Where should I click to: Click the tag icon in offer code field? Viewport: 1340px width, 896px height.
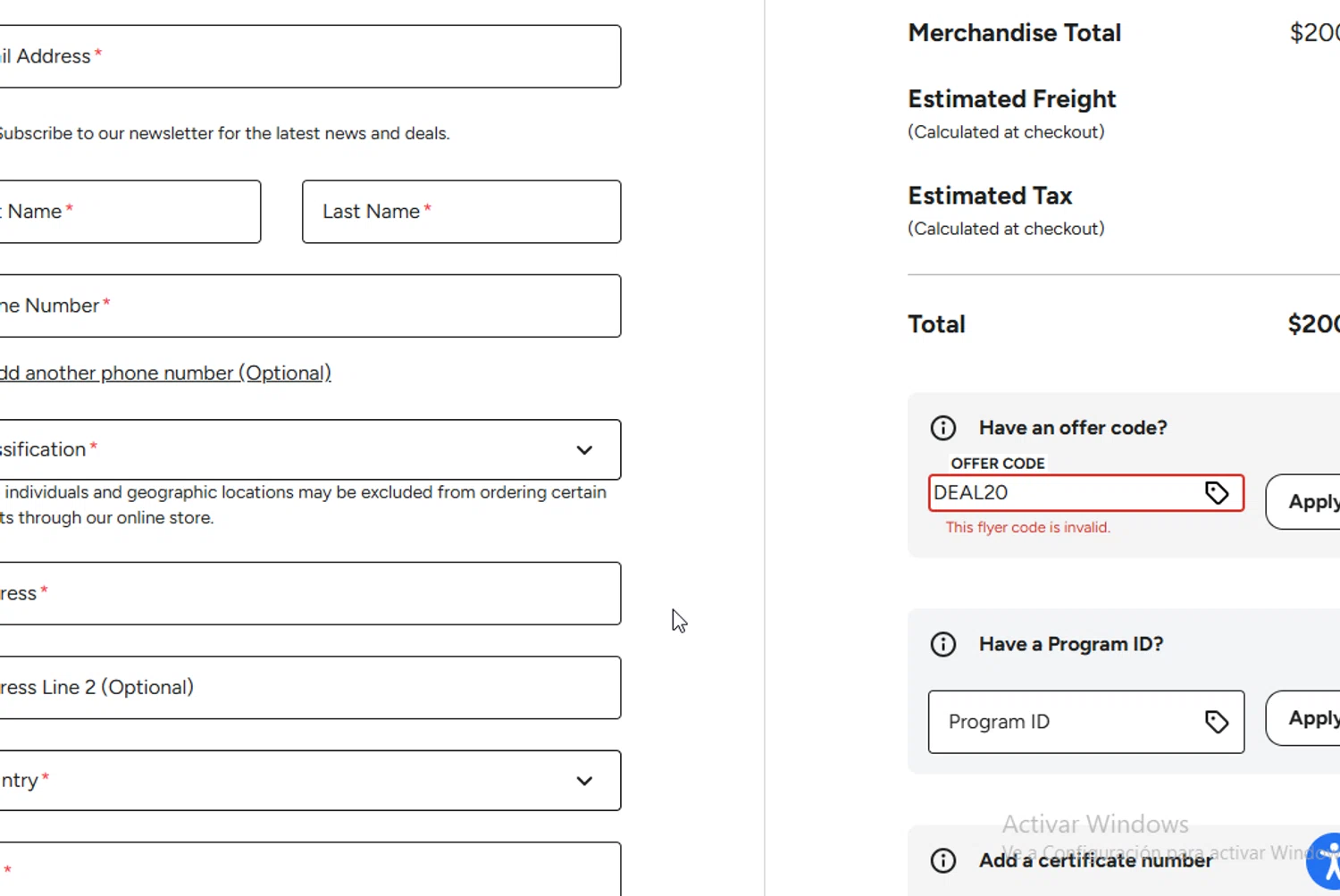[x=1217, y=493]
